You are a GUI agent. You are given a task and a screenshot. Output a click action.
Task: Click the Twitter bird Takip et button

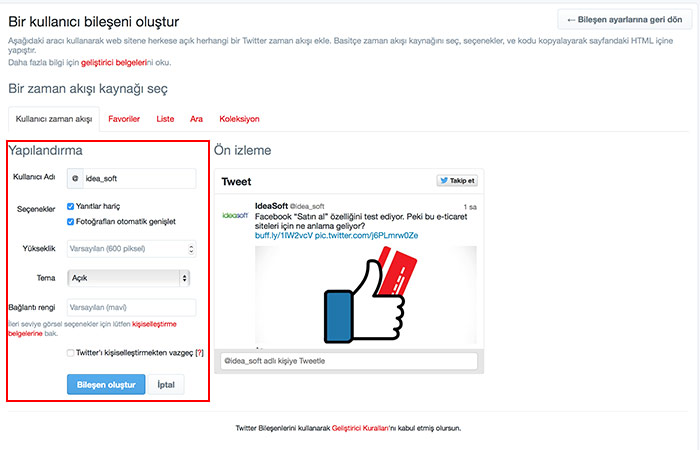tap(457, 180)
